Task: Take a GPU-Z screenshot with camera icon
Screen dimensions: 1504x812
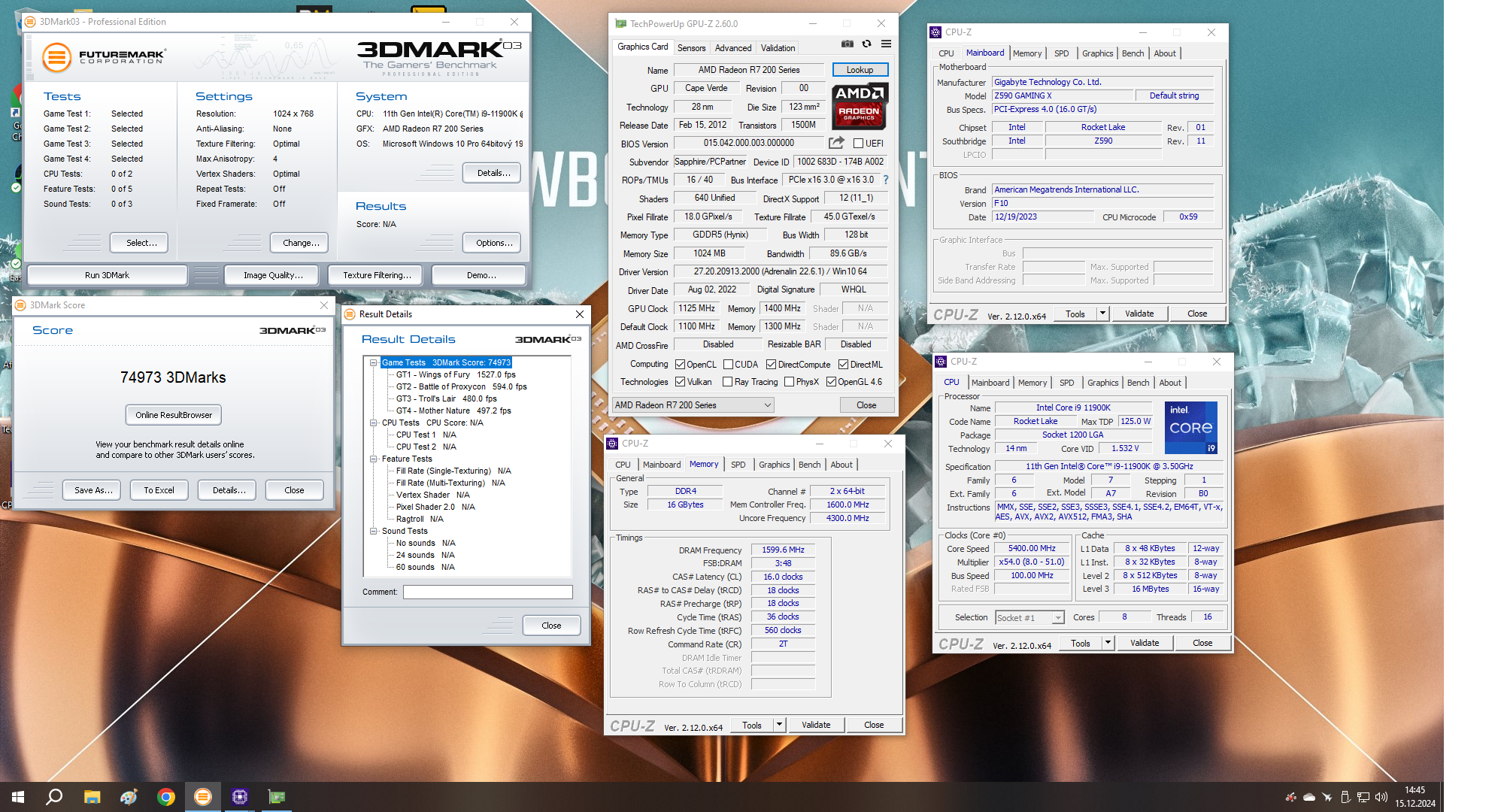Action: pyautogui.click(x=848, y=44)
